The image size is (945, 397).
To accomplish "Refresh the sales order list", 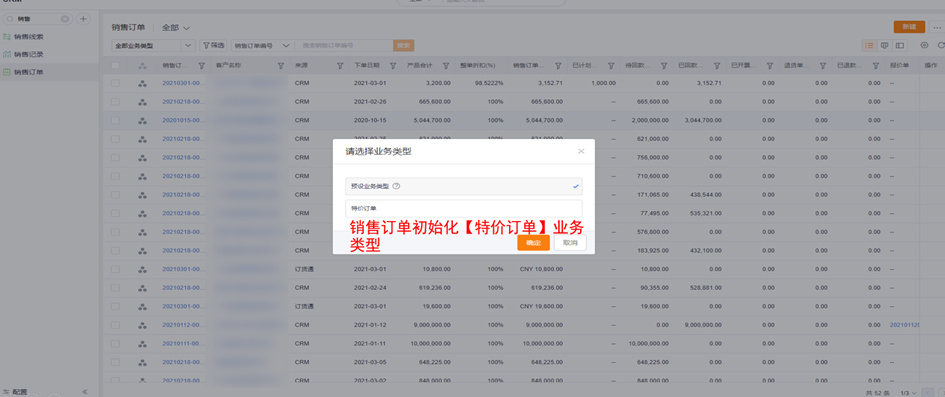I will click(x=940, y=45).
